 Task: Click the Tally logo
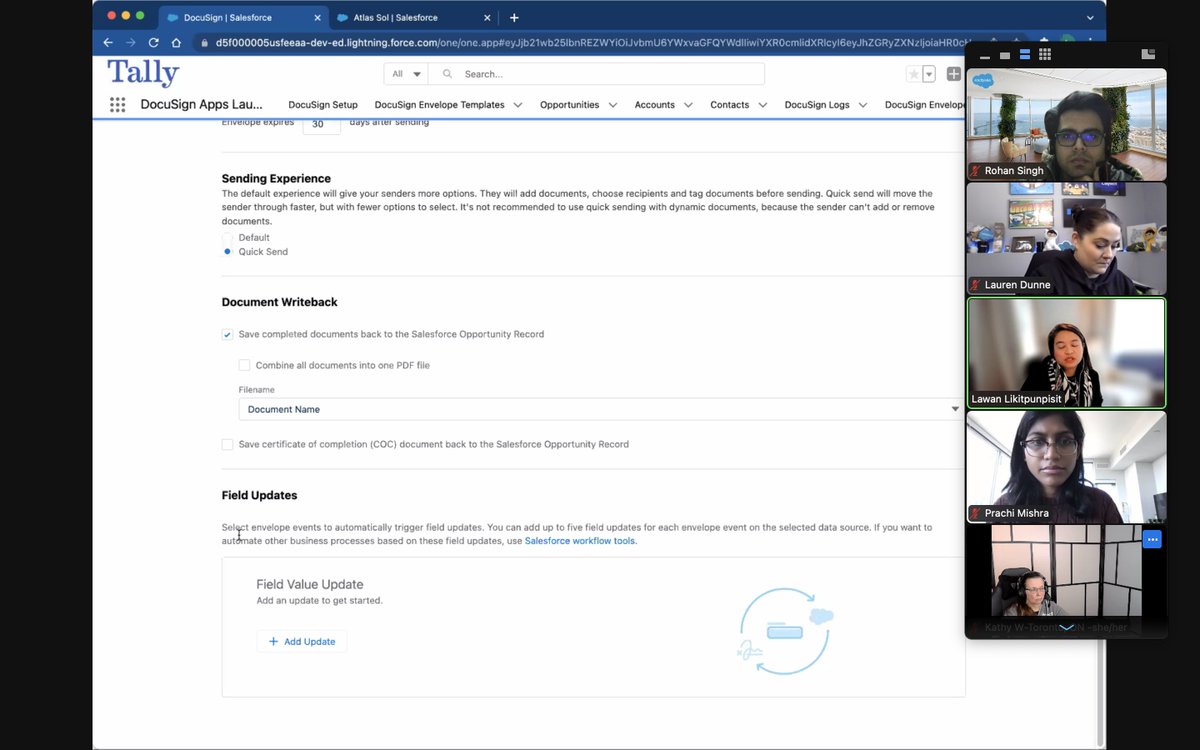coord(143,74)
